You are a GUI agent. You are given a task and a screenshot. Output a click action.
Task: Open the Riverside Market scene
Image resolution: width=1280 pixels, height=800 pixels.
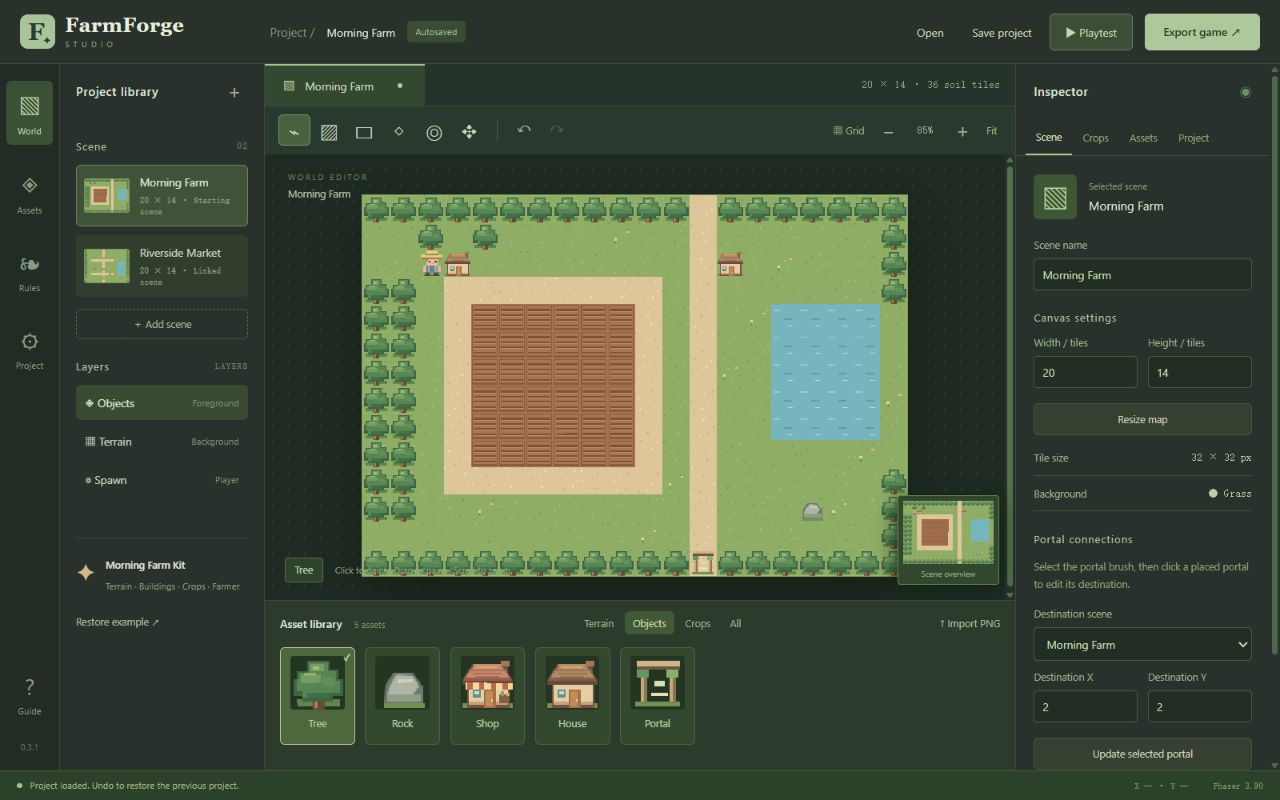(162, 266)
